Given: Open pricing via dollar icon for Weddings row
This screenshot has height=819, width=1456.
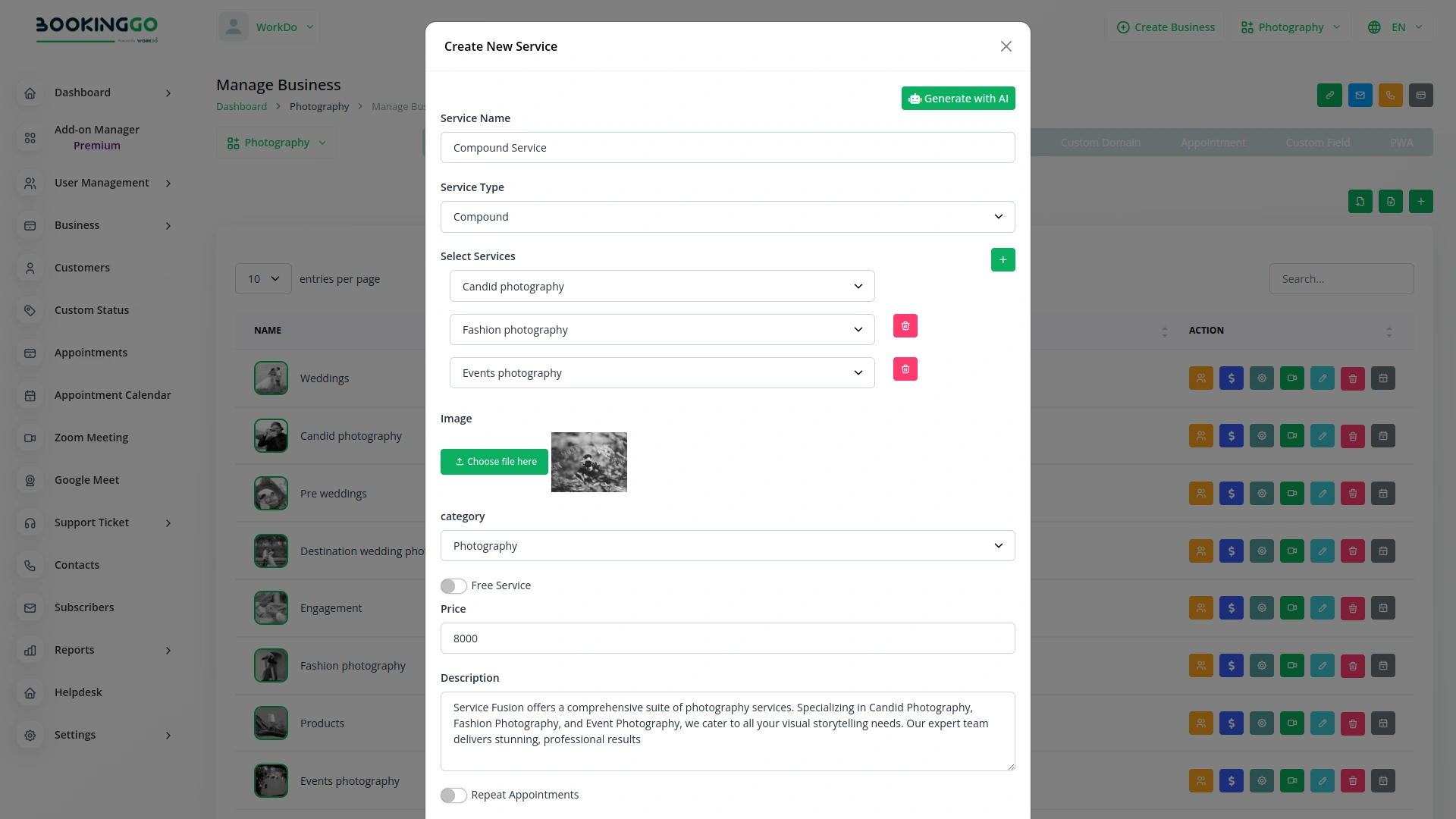Looking at the screenshot, I should 1231,378.
